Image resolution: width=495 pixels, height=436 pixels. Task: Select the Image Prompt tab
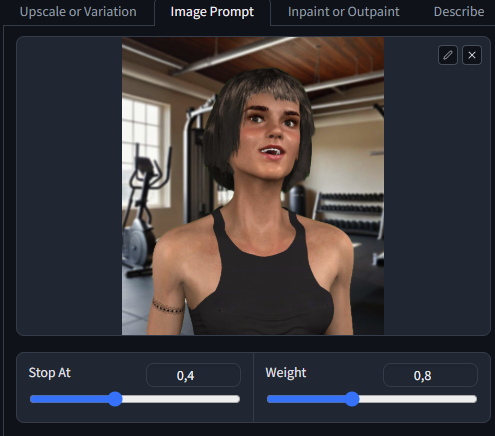pos(212,12)
